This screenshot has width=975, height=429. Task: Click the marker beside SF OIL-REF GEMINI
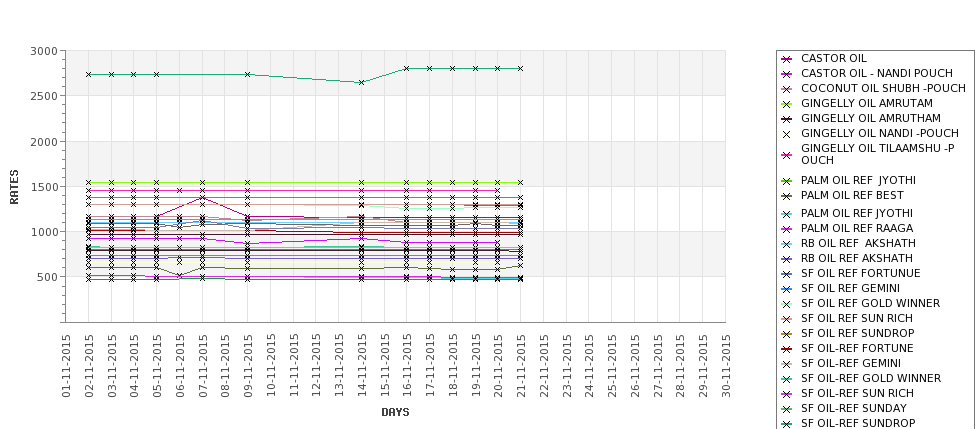coord(787,364)
